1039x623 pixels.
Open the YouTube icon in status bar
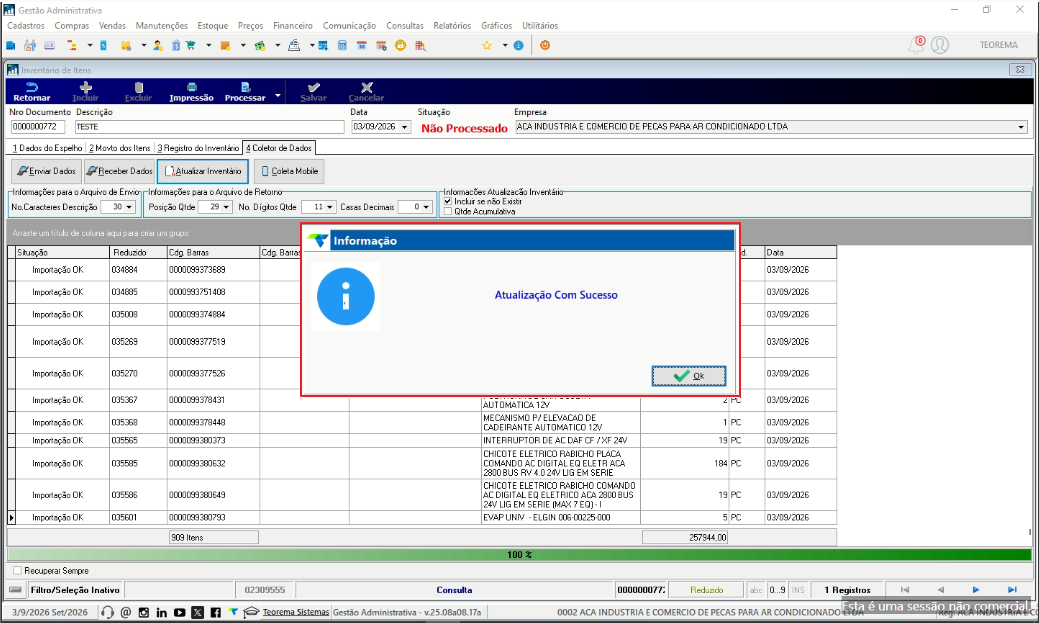pyautogui.click(x=180, y=612)
